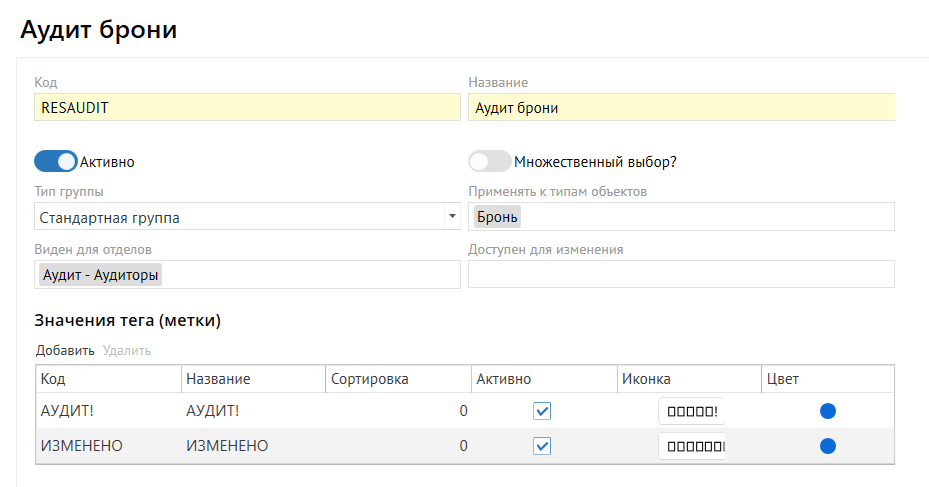Select the Бронь object type tag

click(497, 216)
